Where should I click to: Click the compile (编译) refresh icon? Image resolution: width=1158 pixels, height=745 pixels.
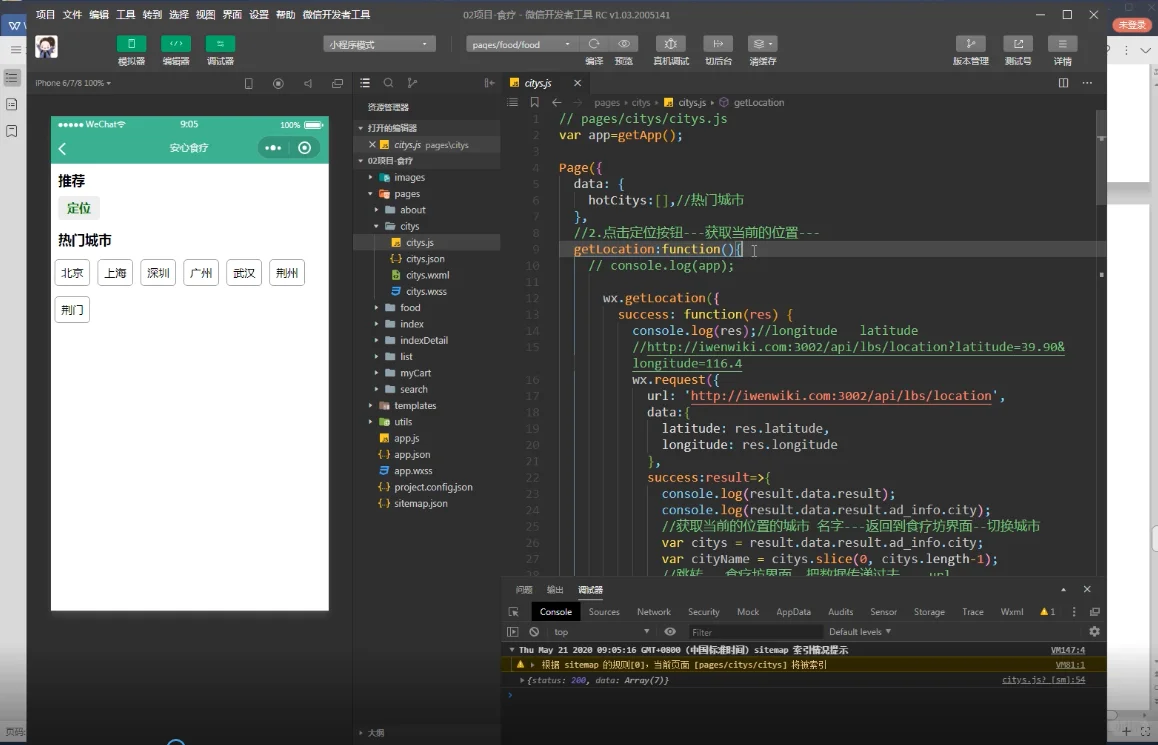[594, 44]
